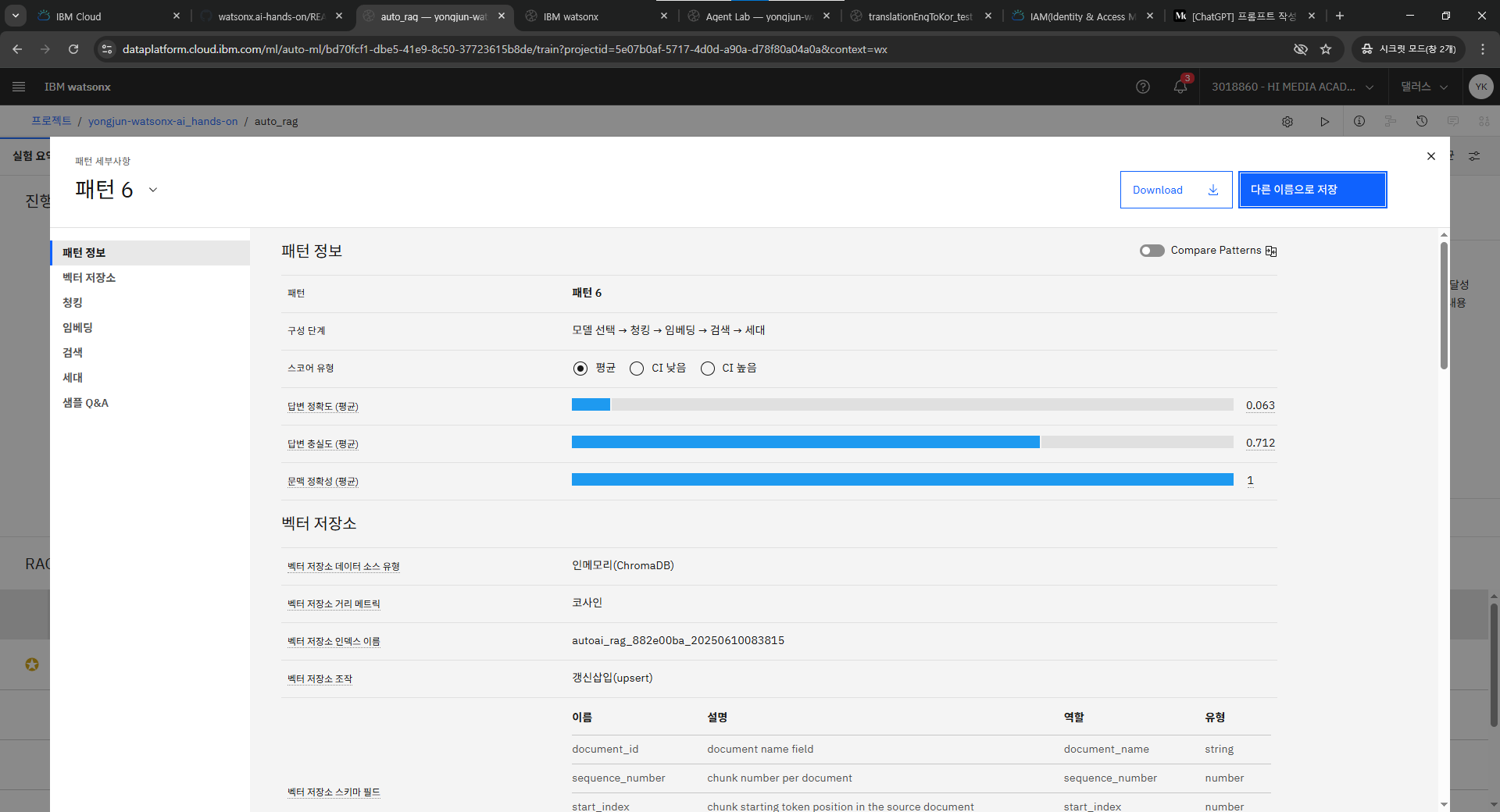
Task: Switch to the IAM(Identity & Access) tab
Action: point(1082,16)
